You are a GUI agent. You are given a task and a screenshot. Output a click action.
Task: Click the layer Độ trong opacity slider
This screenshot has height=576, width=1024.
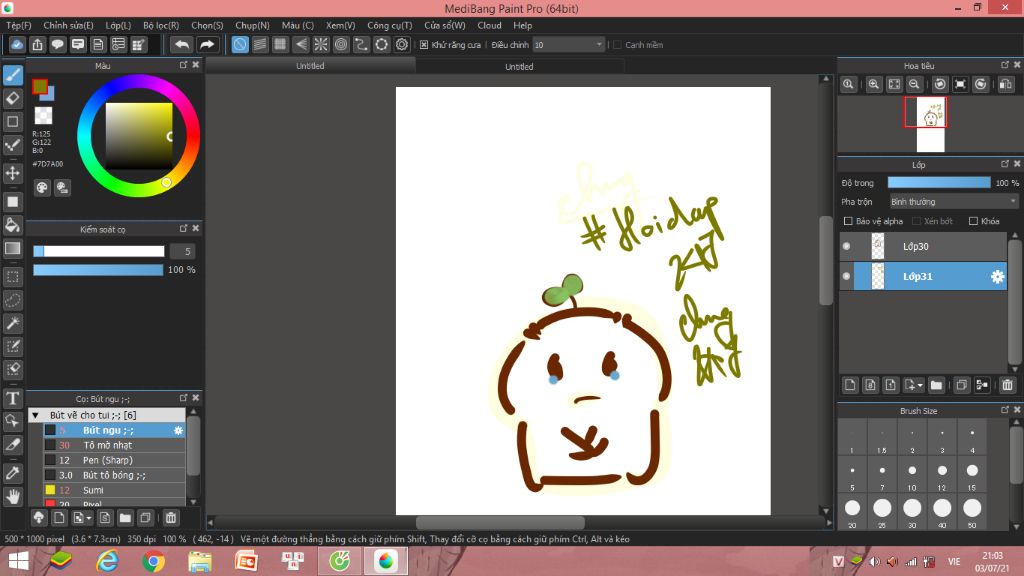(938, 183)
